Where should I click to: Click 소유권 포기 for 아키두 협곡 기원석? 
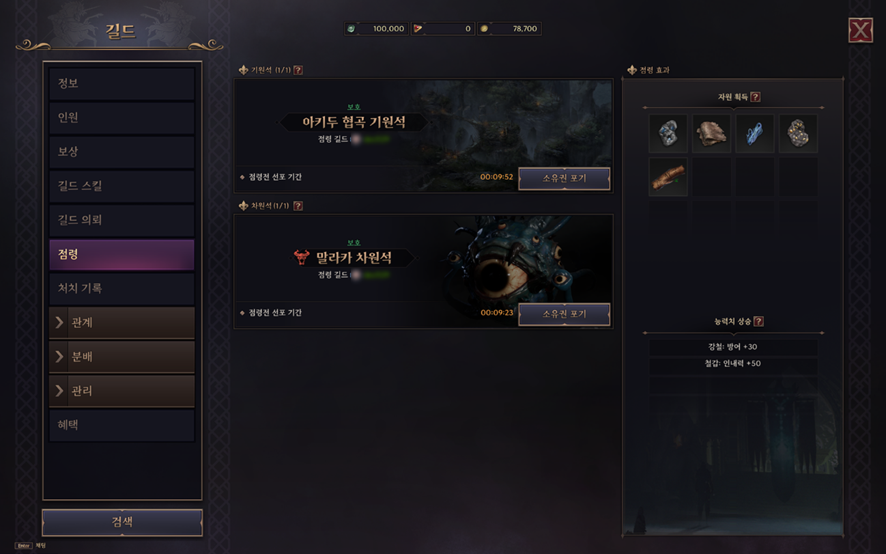point(564,178)
